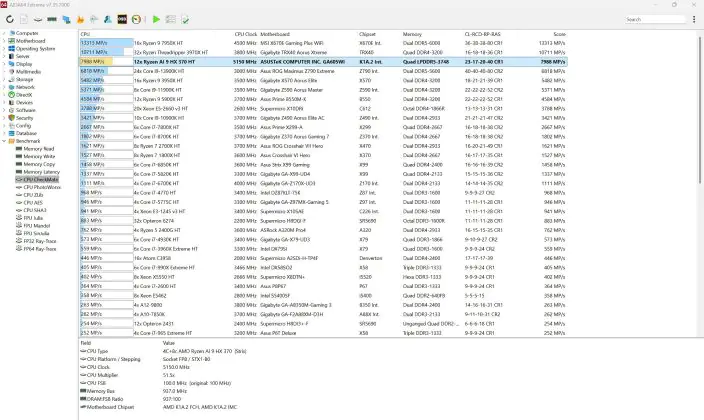Viewport: 704px width, 420px height.
Task: Launch disk benchmark drive icon in toolbar
Action: tap(38, 19)
